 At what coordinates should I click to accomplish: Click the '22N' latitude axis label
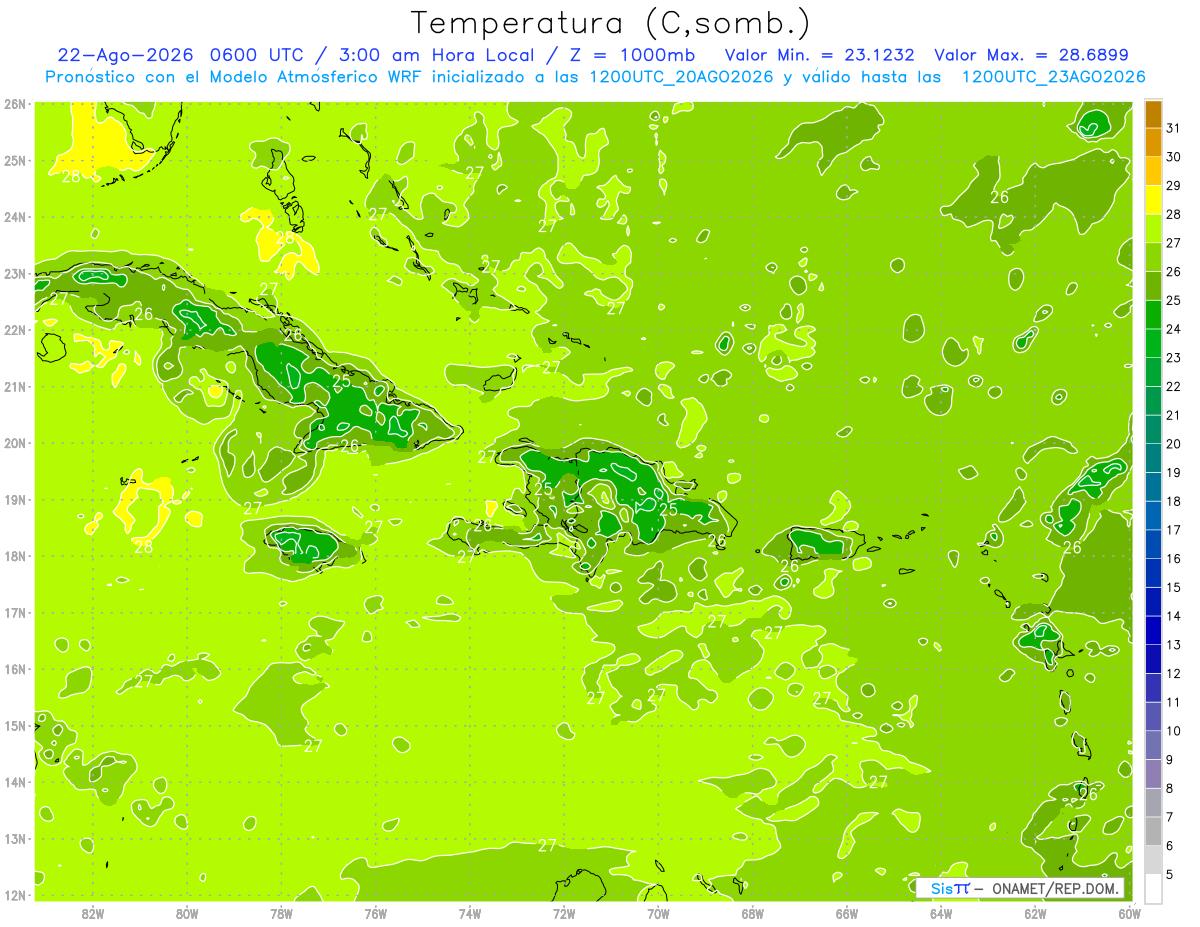[15, 330]
